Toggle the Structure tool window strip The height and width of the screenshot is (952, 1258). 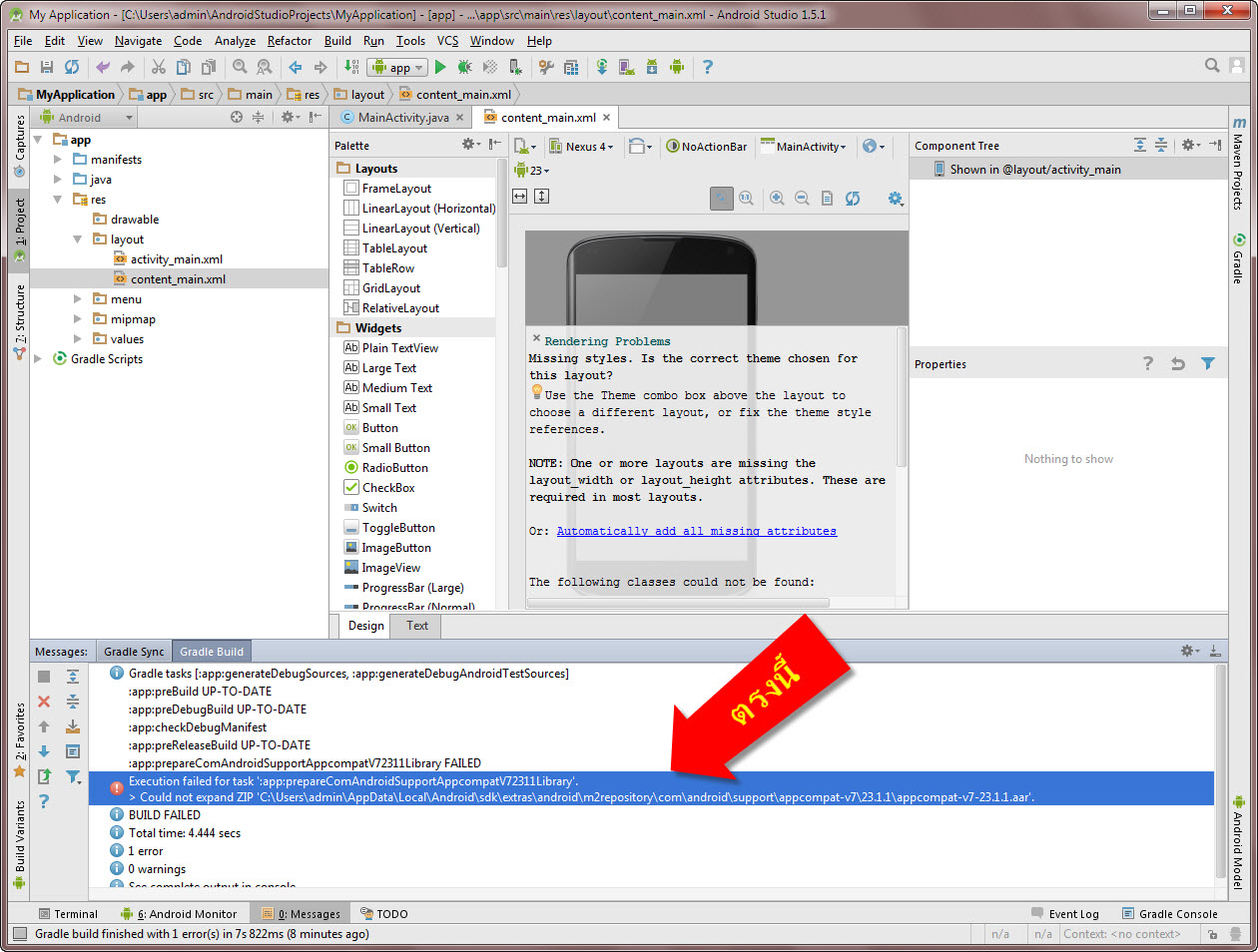tap(19, 321)
